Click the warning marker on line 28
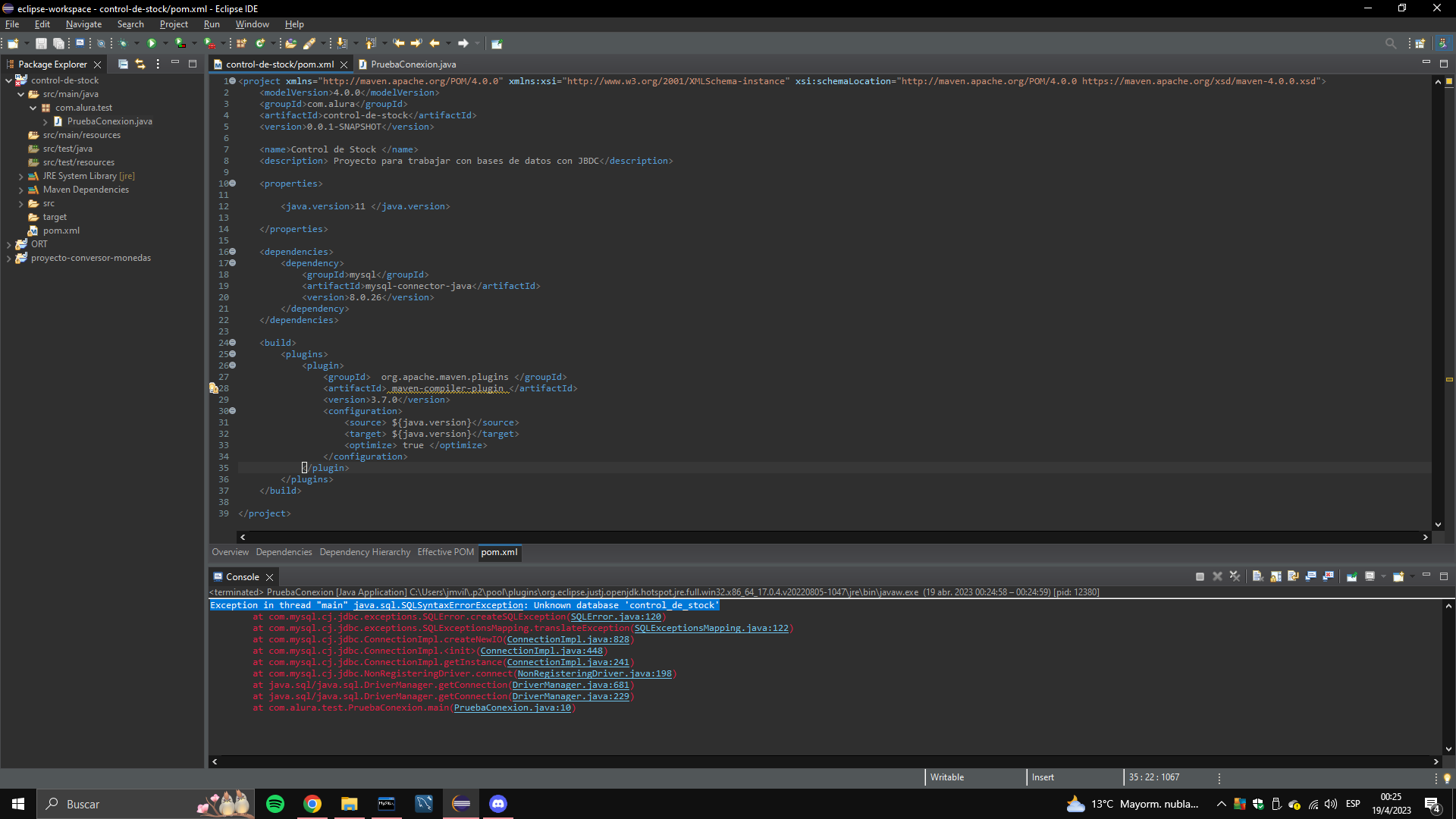This screenshot has width=1456, height=819. tap(214, 388)
